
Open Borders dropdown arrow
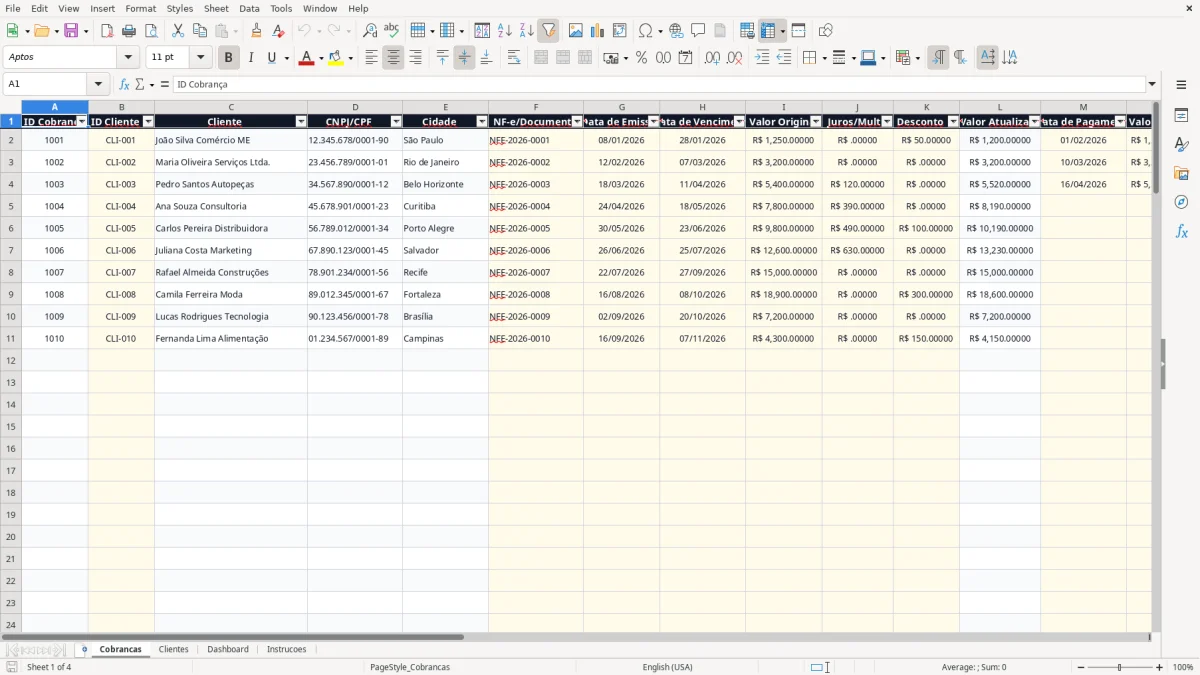823,58
